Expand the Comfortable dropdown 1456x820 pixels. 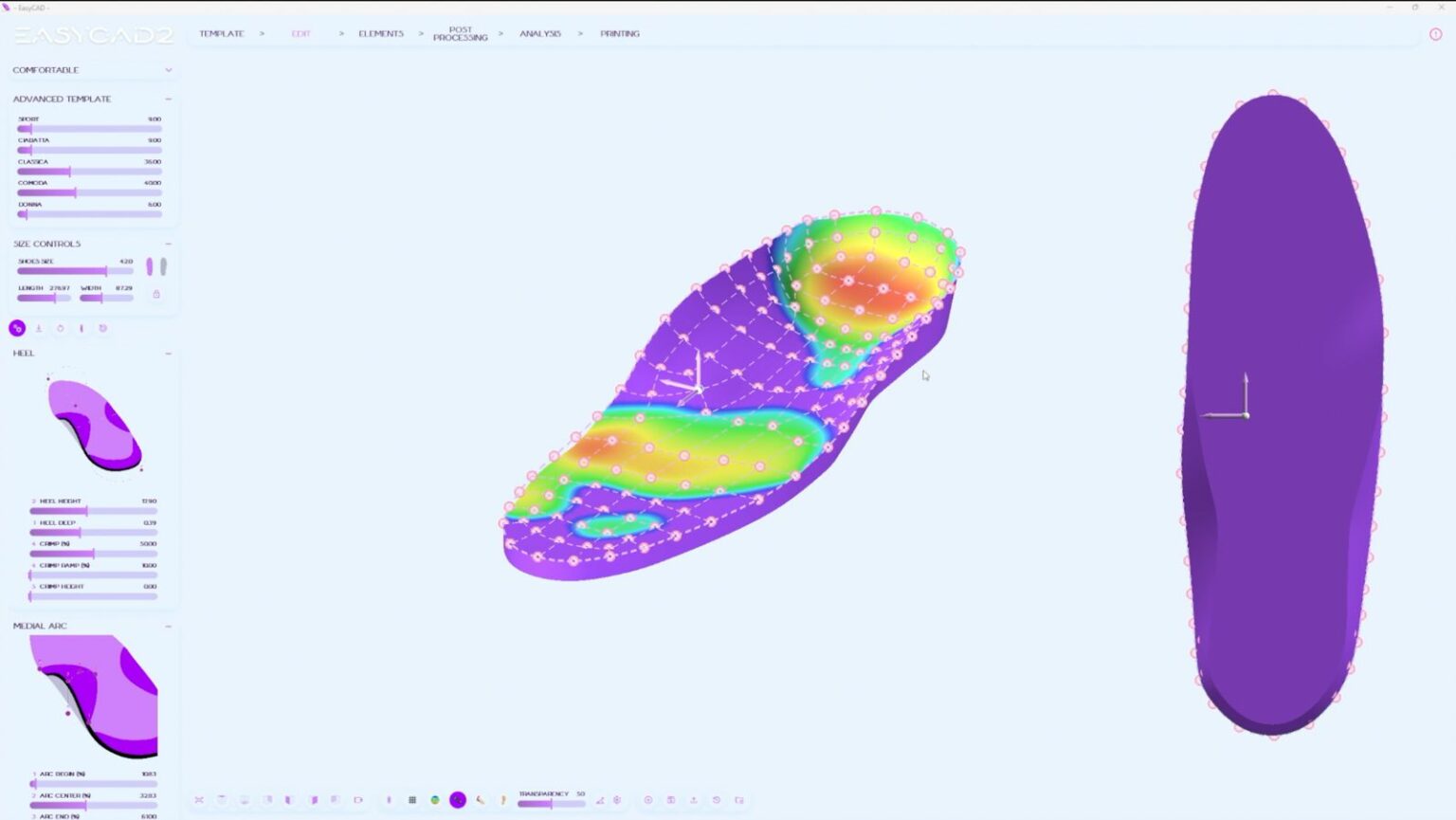[169, 69]
